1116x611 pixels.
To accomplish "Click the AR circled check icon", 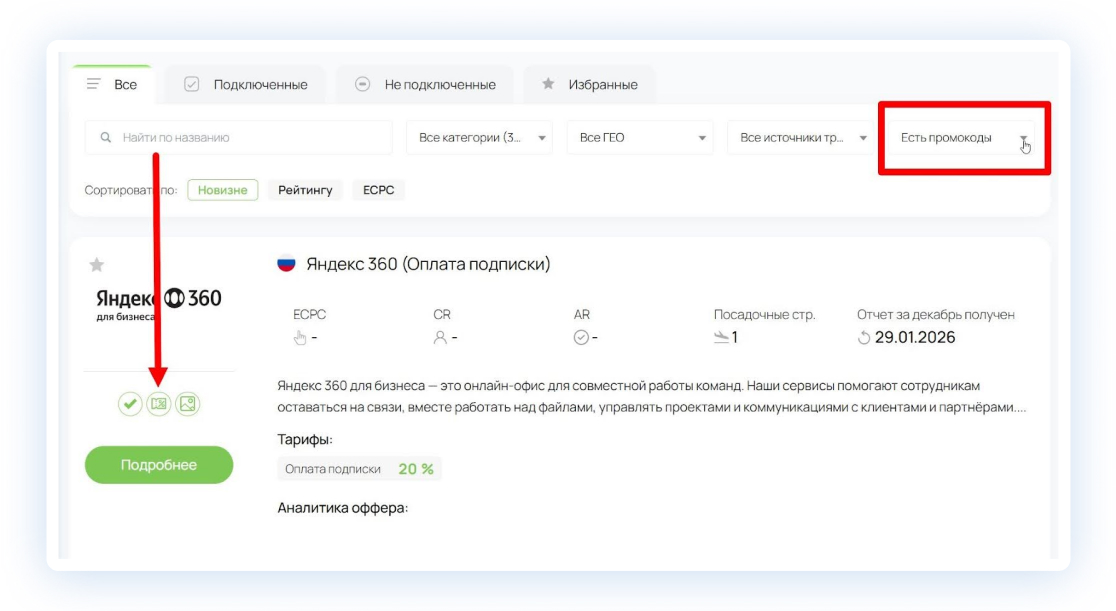I will [581, 338].
